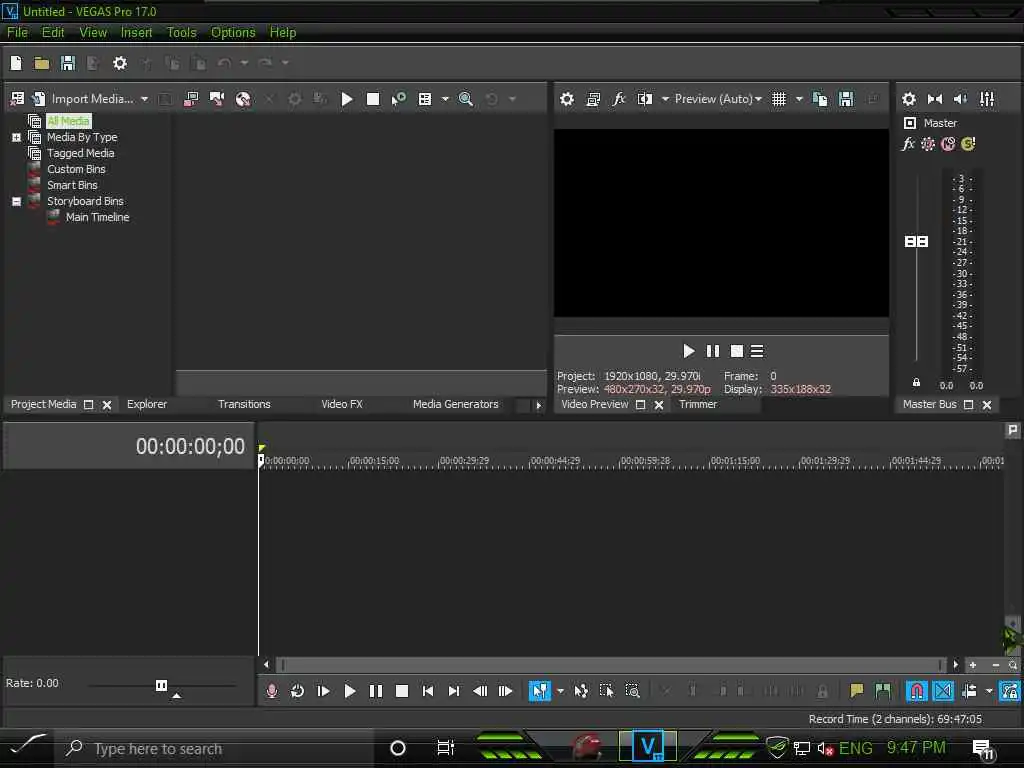Open Master Bus audio properties gear
The height and width of the screenshot is (768, 1024).
click(x=908, y=99)
